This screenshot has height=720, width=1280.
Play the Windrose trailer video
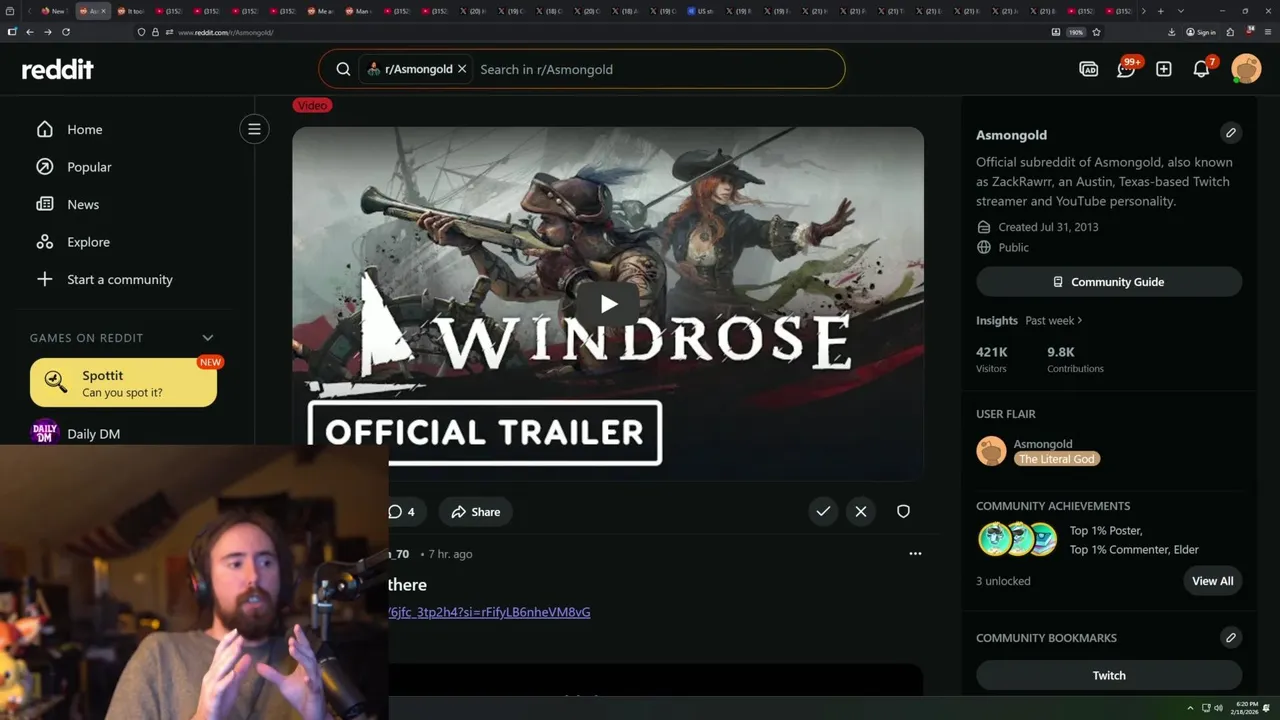point(608,304)
